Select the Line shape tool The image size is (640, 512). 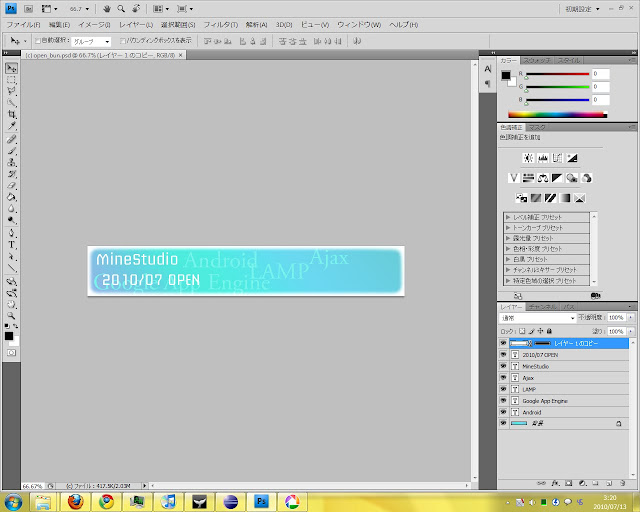pos(11,268)
